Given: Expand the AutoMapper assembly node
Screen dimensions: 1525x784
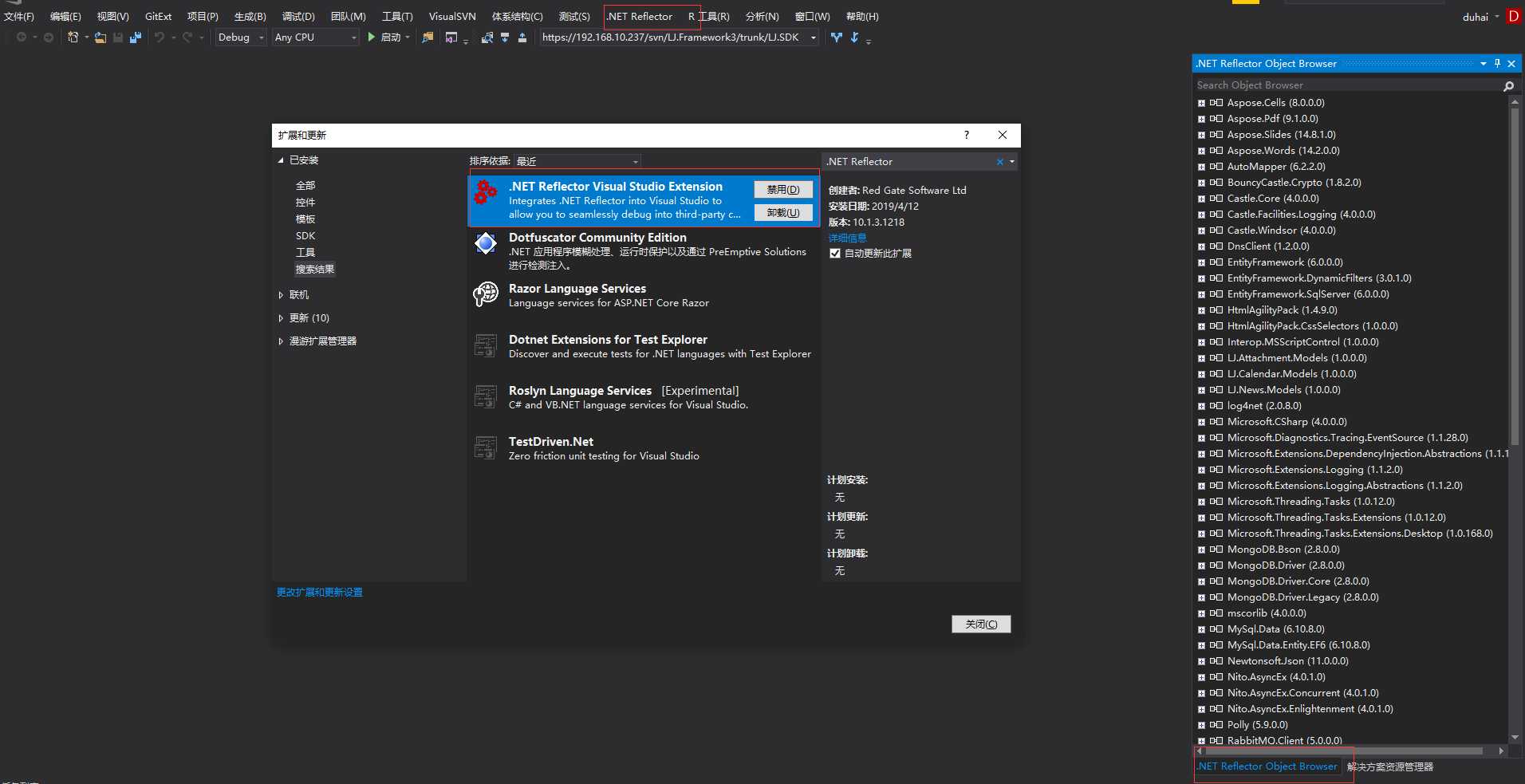Looking at the screenshot, I should tap(1201, 167).
